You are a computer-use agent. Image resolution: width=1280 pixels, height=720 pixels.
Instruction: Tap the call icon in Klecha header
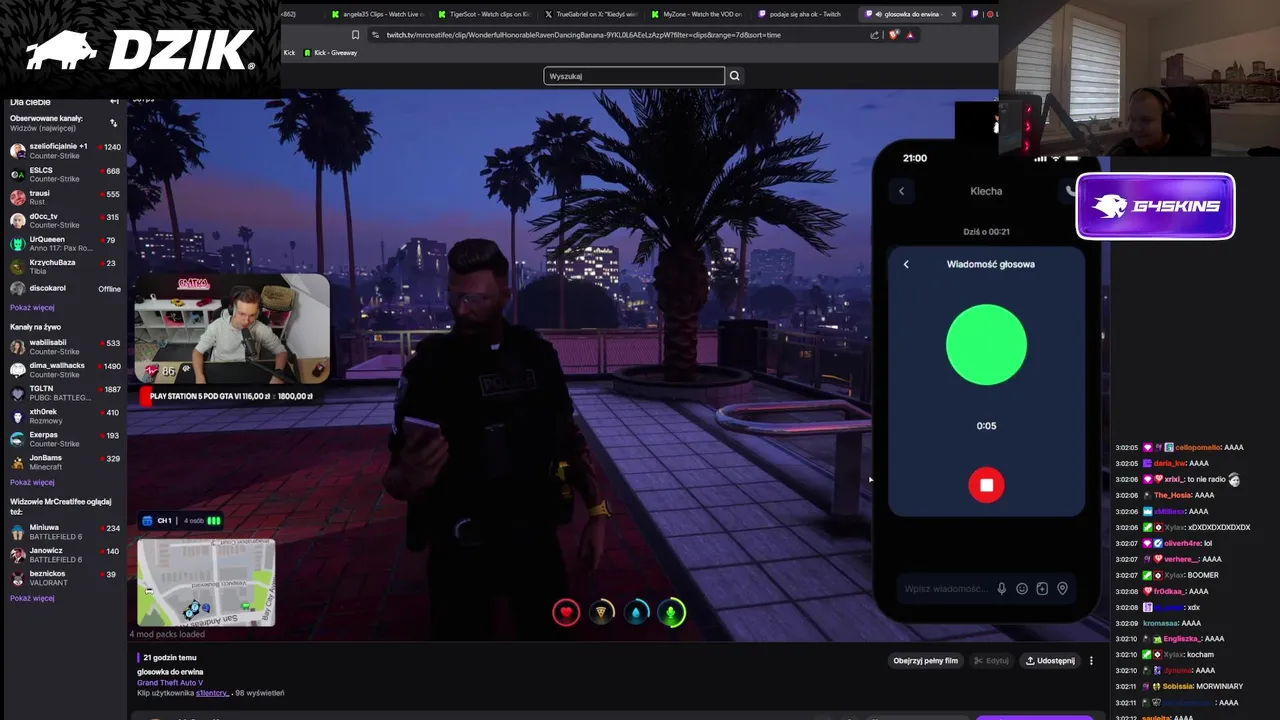(x=1070, y=190)
